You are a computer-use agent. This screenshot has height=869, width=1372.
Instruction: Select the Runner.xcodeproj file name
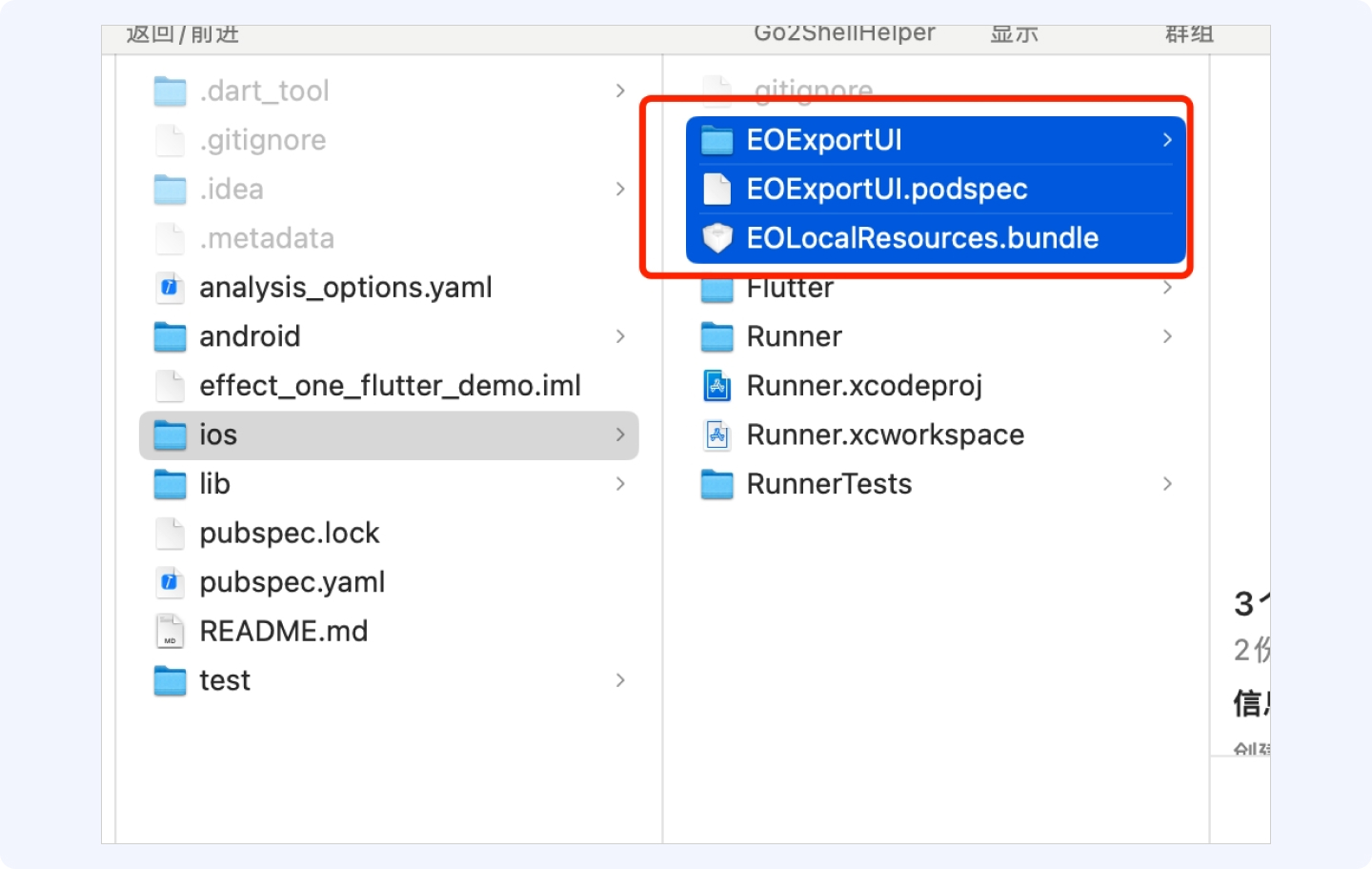[864, 386]
